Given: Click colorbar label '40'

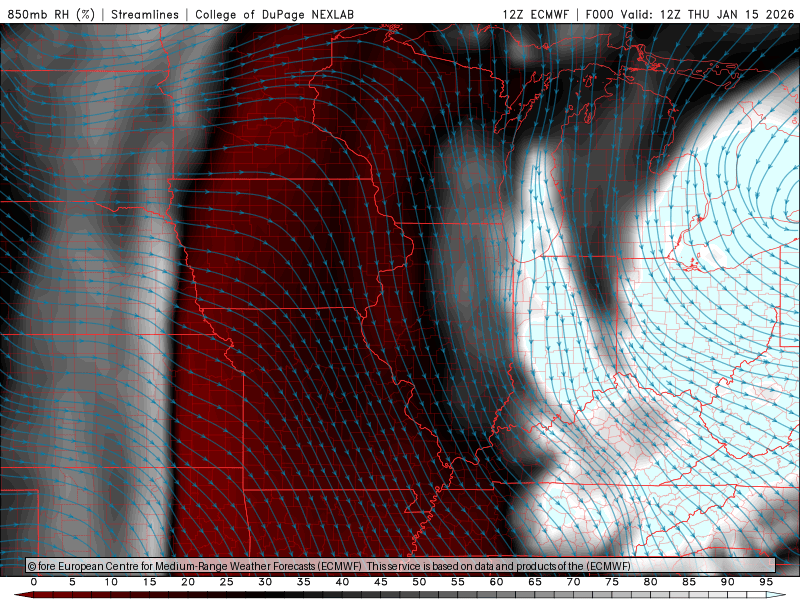Looking at the screenshot, I should click(x=342, y=582).
